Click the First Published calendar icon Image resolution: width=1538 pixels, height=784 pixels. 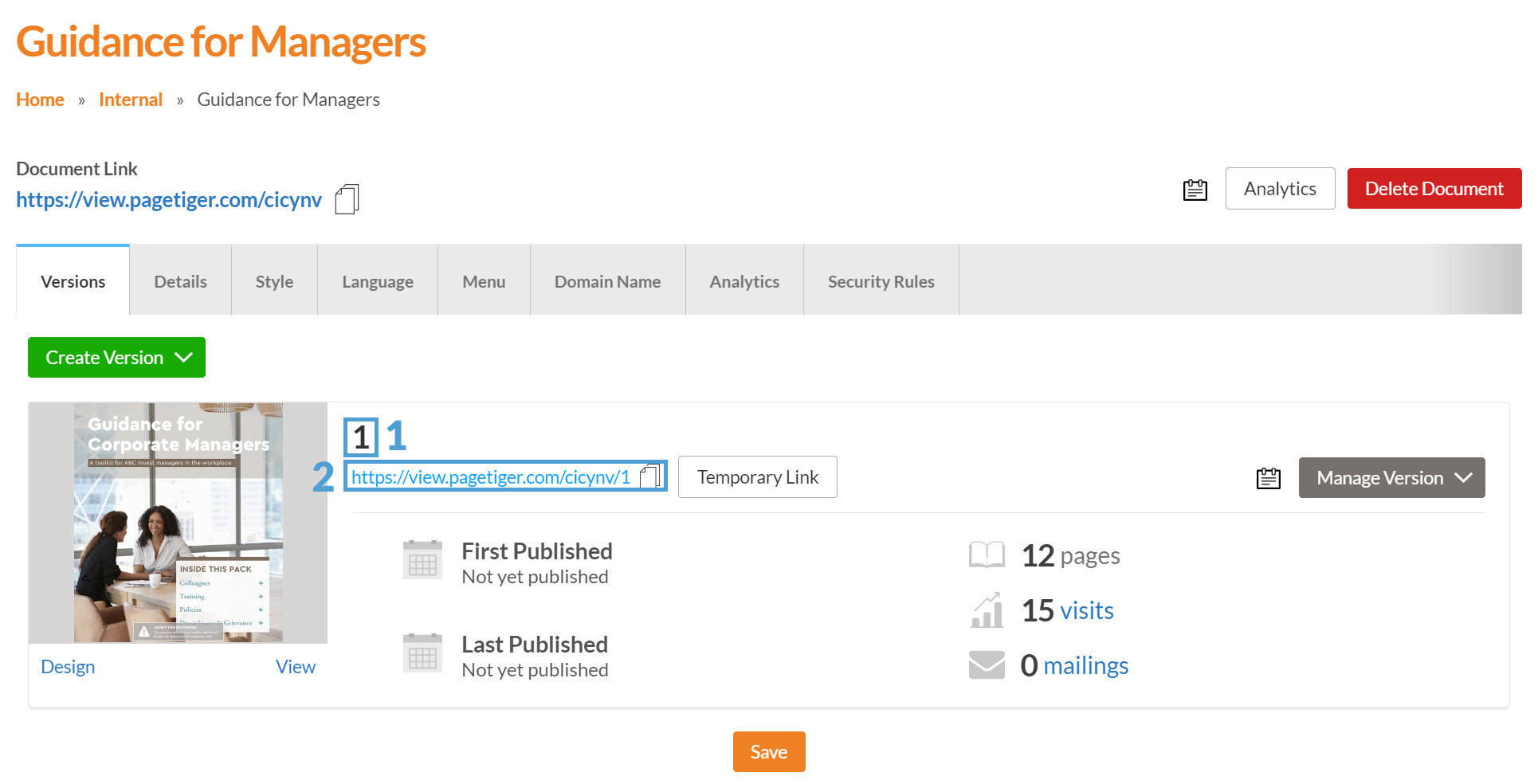pos(422,560)
